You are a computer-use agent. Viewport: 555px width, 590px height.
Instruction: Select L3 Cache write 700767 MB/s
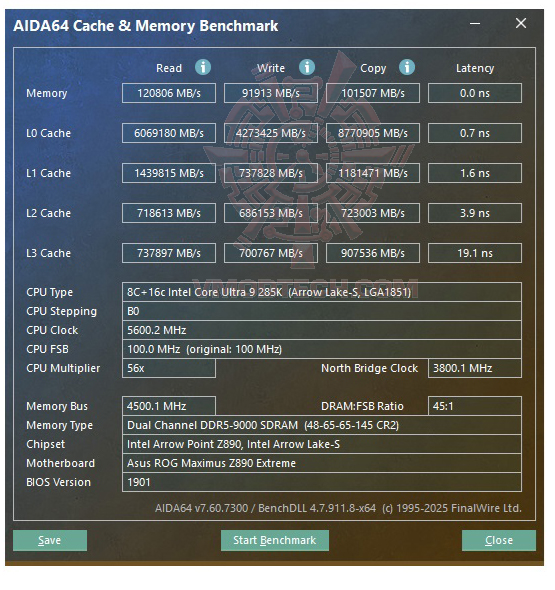coord(271,253)
